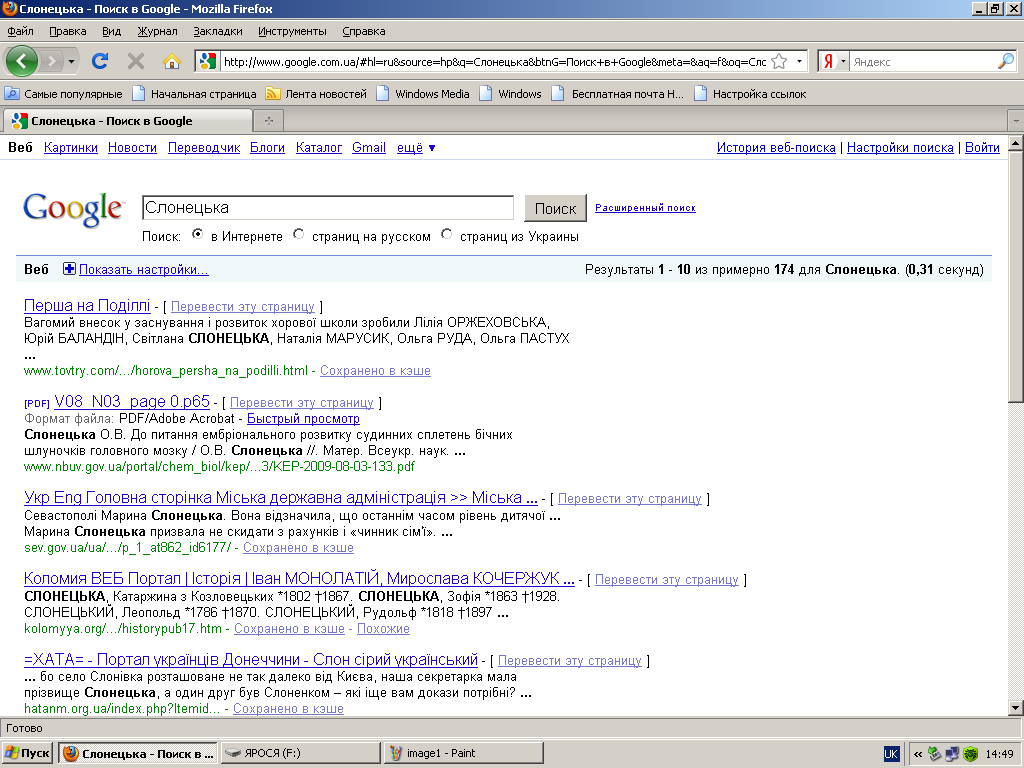1024x768 pixels.
Task: Click the vertical scrollbar down arrow
Action: [1016, 707]
